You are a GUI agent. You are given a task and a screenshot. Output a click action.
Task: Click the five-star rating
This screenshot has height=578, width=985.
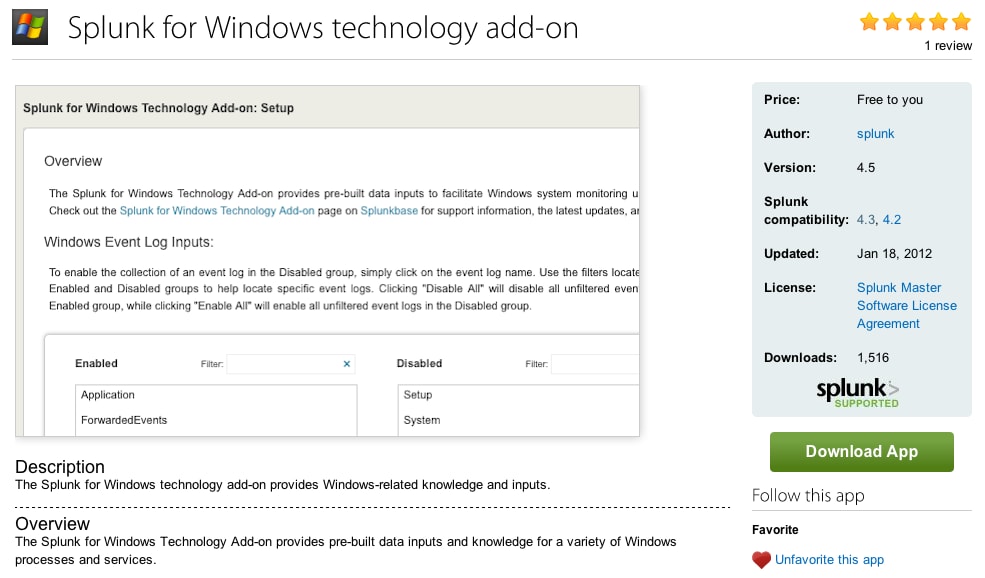point(915,22)
